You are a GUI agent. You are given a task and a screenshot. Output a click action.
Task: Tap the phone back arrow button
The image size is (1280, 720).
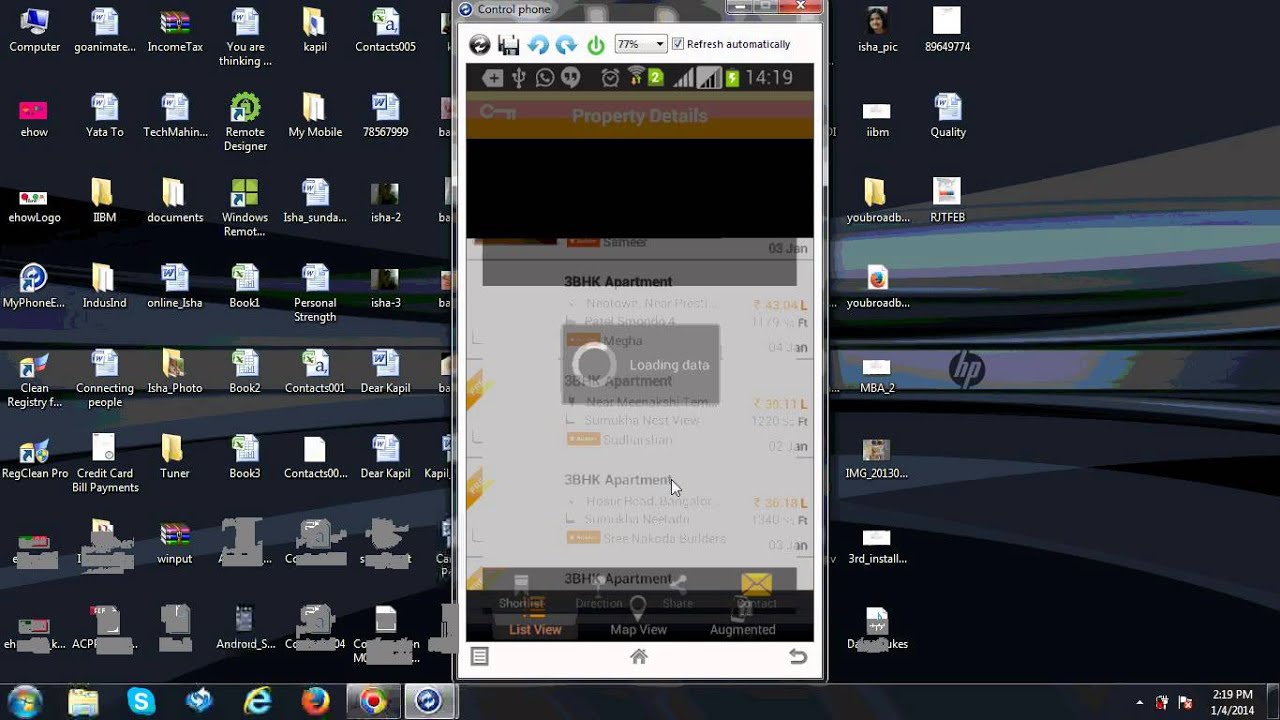tap(798, 656)
